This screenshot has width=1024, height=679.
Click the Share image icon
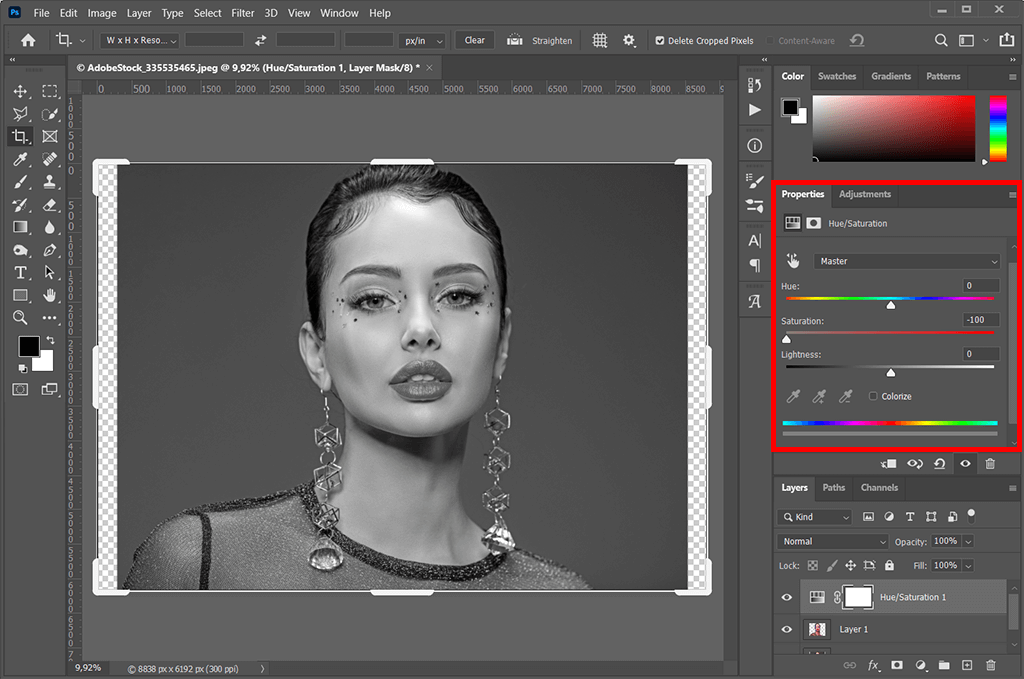pyautogui.click(x=1006, y=40)
